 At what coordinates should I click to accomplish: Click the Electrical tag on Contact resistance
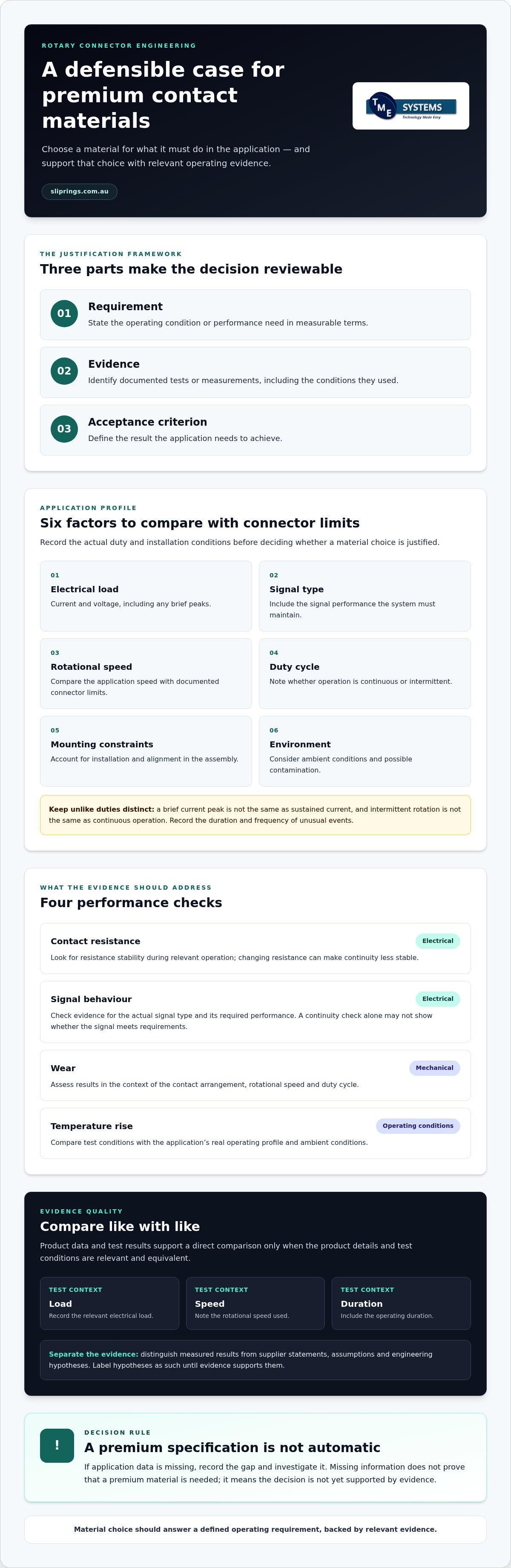[x=438, y=941]
